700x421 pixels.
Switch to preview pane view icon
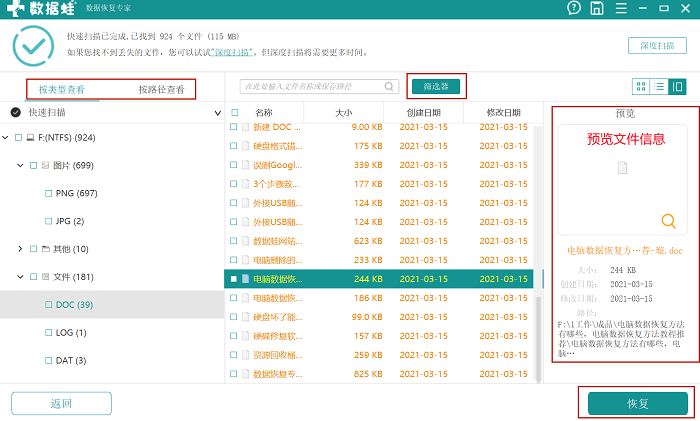(677, 86)
